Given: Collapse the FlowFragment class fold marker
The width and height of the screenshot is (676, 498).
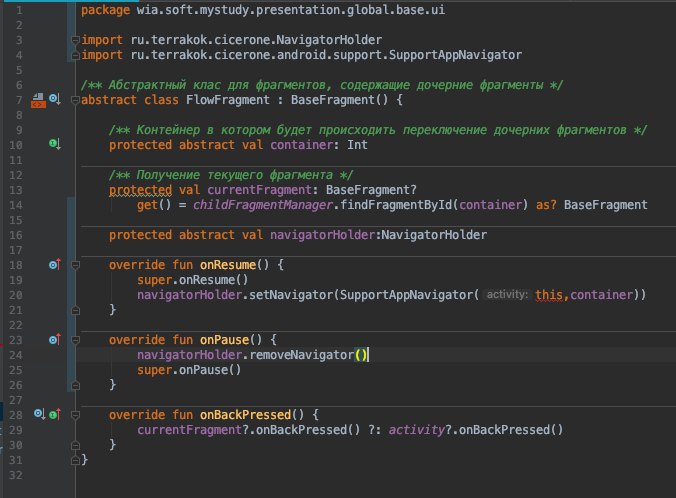Looking at the screenshot, I should click(75, 100).
